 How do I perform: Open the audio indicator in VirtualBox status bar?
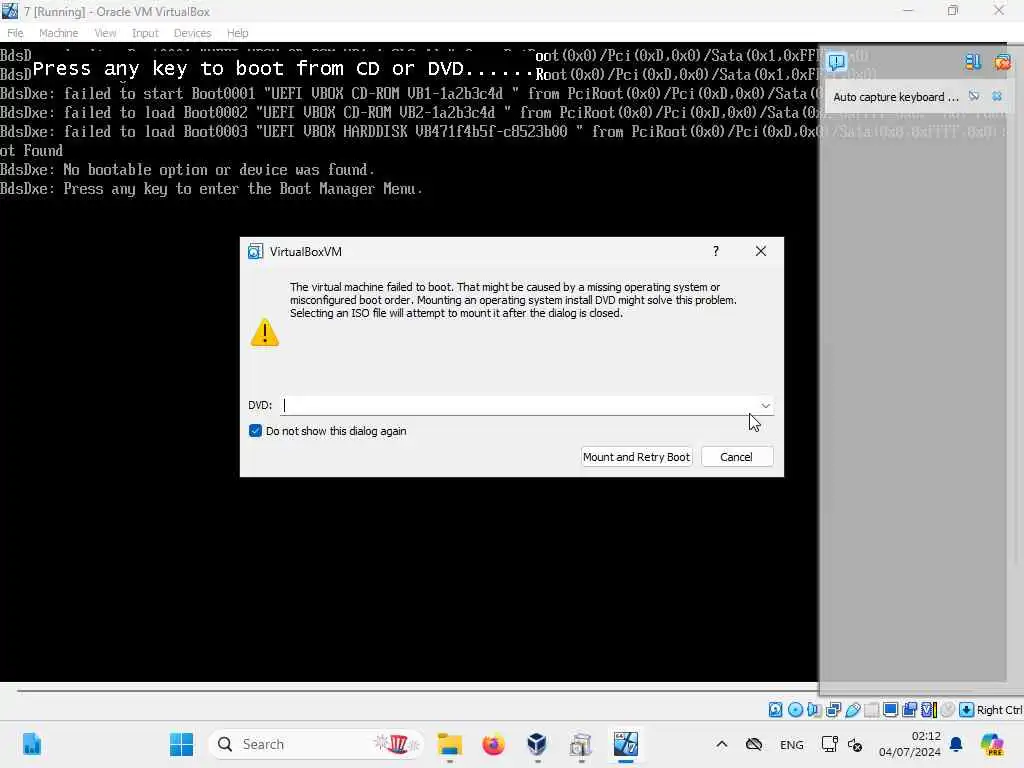[x=814, y=710]
